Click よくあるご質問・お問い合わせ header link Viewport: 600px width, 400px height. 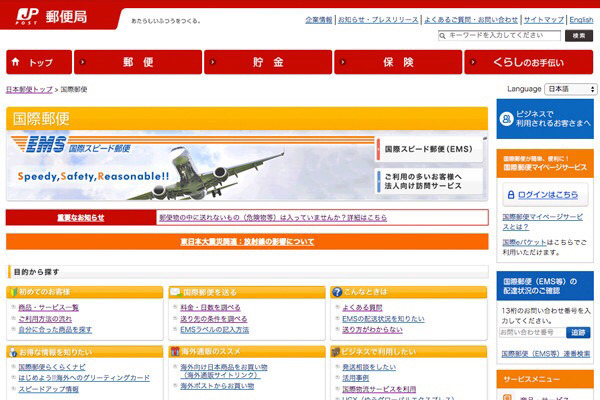tap(471, 20)
